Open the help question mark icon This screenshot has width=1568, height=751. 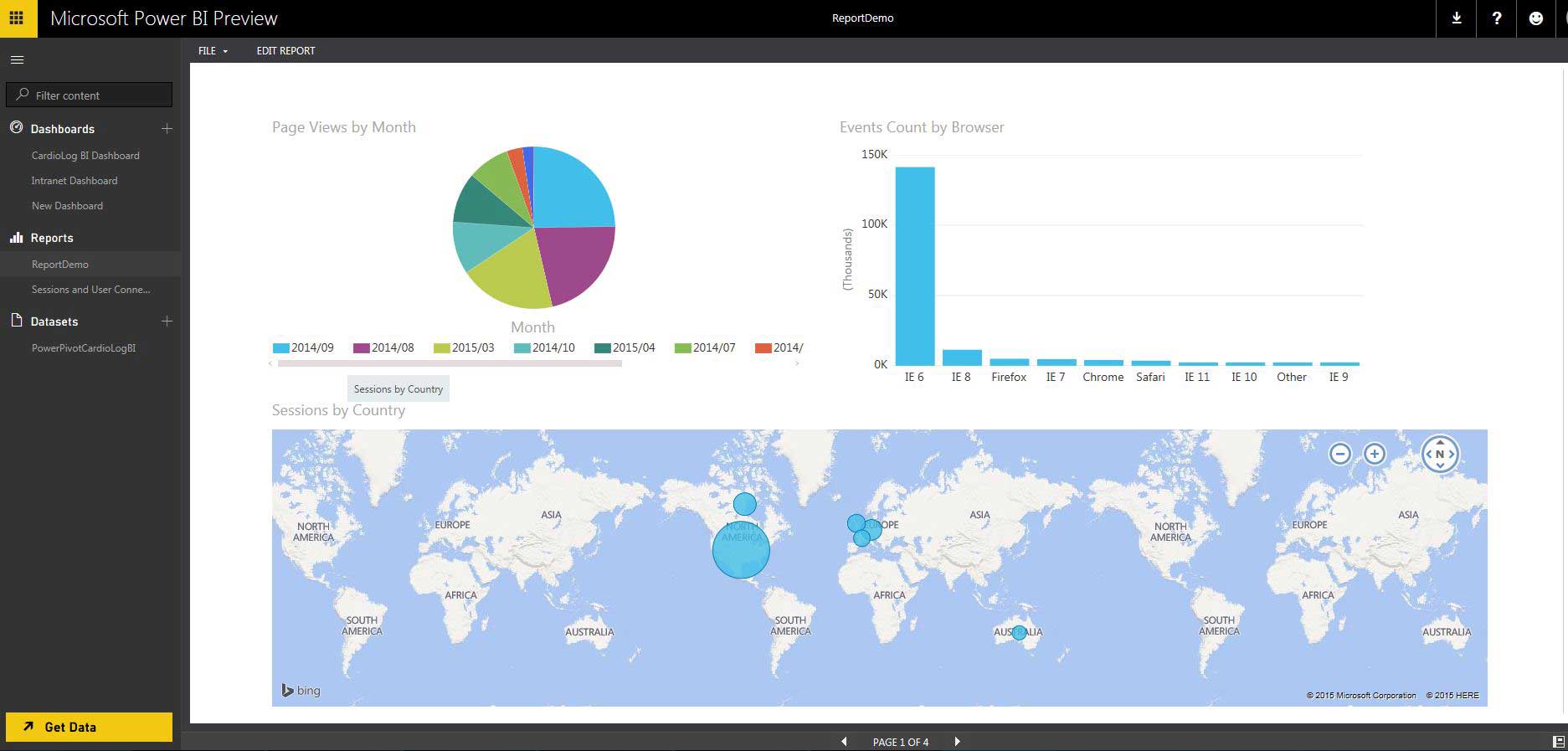(1497, 18)
